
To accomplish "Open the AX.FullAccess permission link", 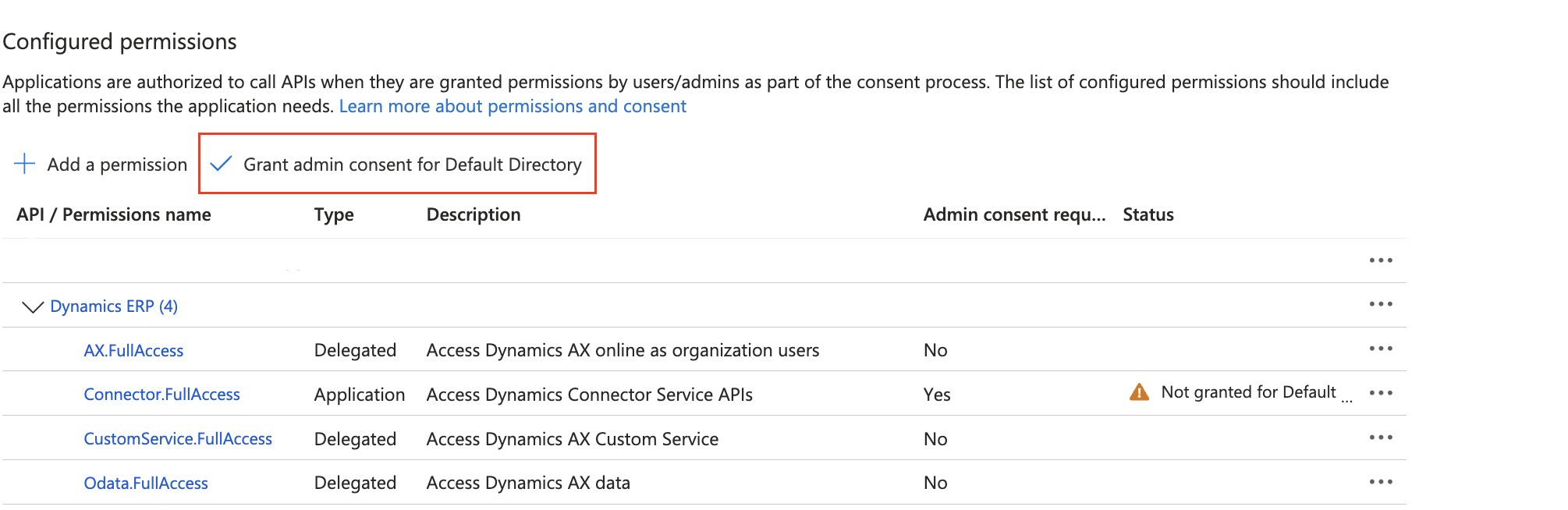I will coord(133,351).
